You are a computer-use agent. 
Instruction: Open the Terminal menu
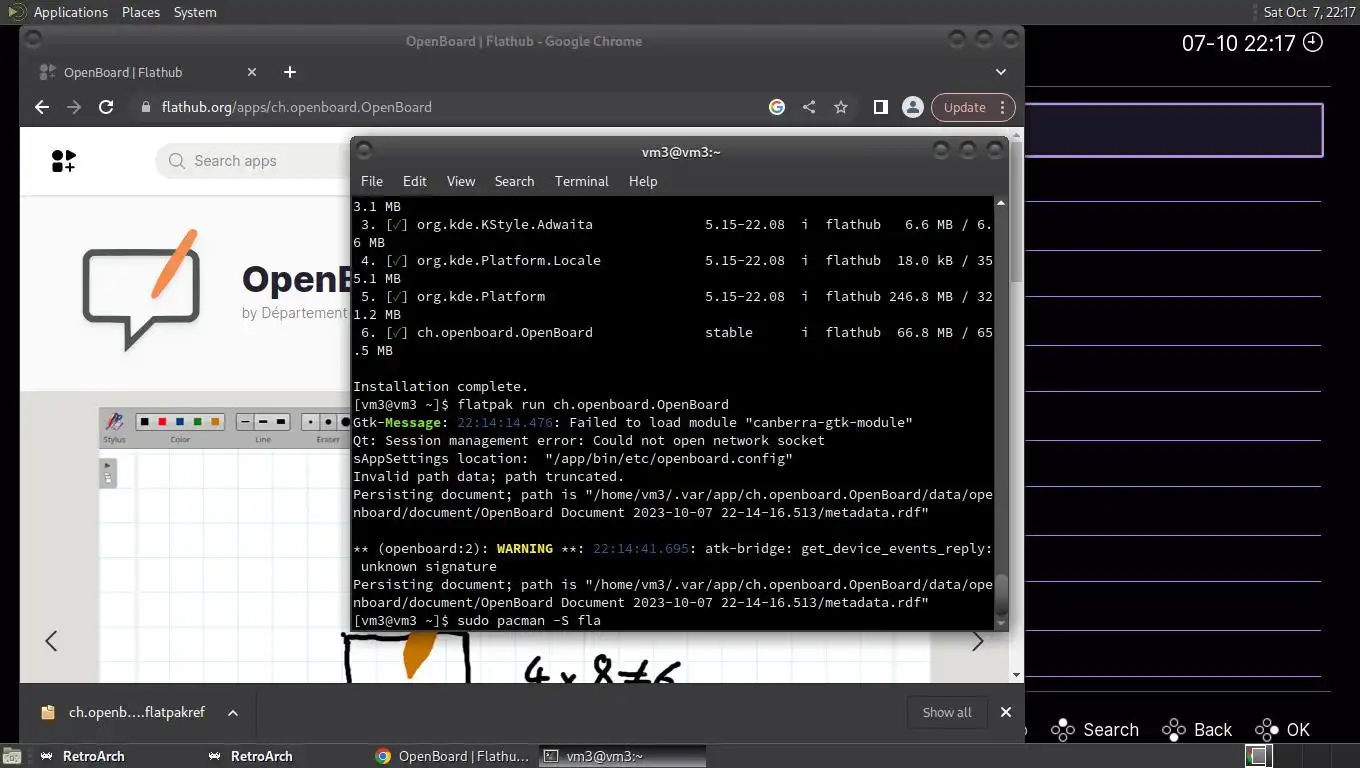[582, 181]
